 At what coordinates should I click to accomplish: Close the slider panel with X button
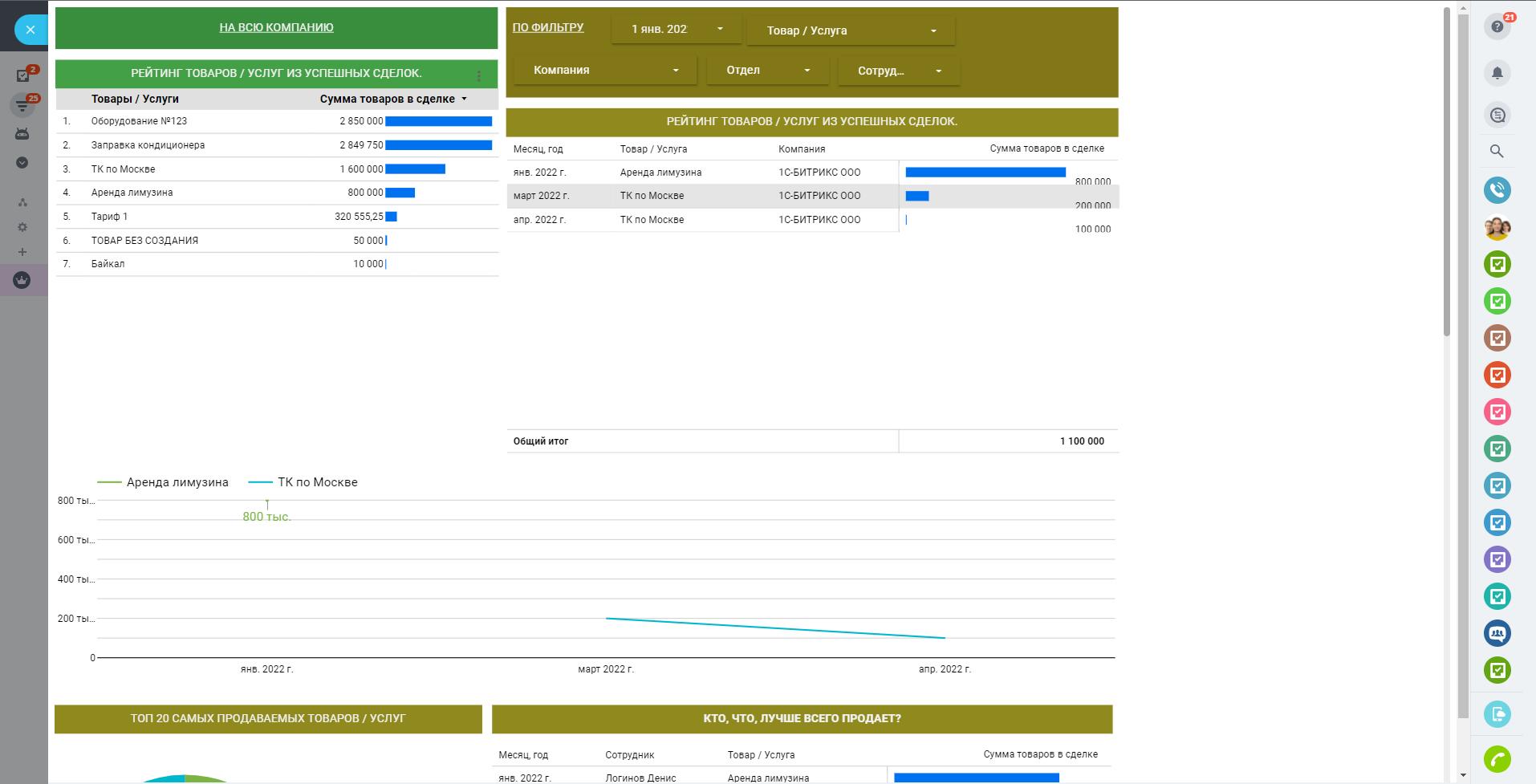point(30,30)
